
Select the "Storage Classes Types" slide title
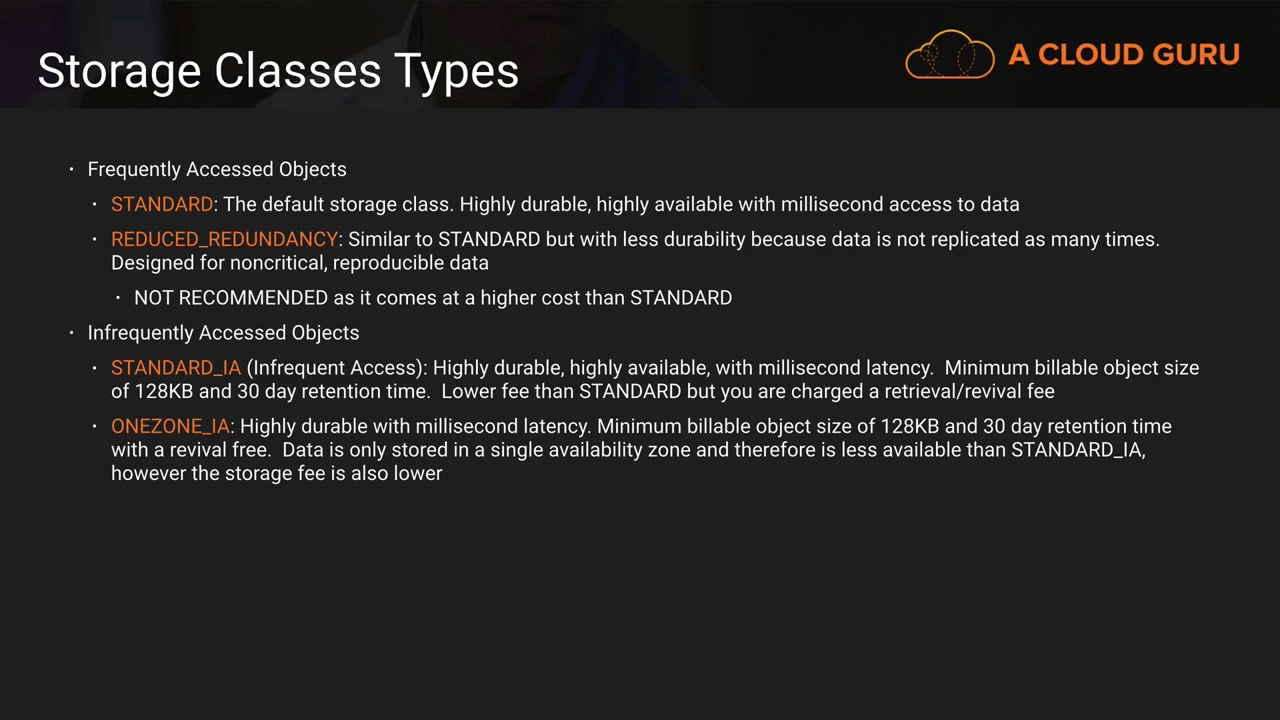[278, 71]
